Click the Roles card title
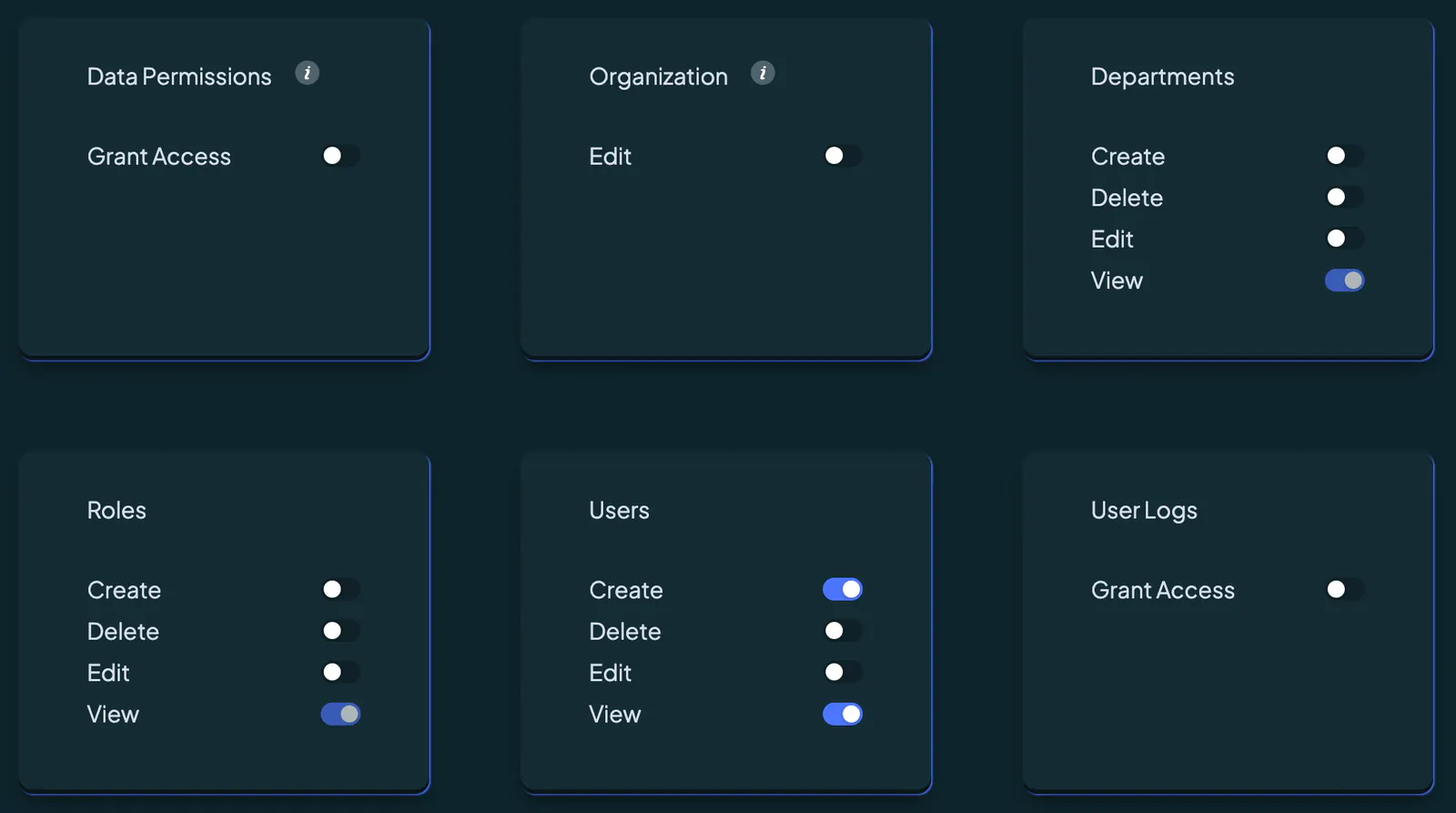Viewport: 1456px width, 813px height. (x=116, y=510)
